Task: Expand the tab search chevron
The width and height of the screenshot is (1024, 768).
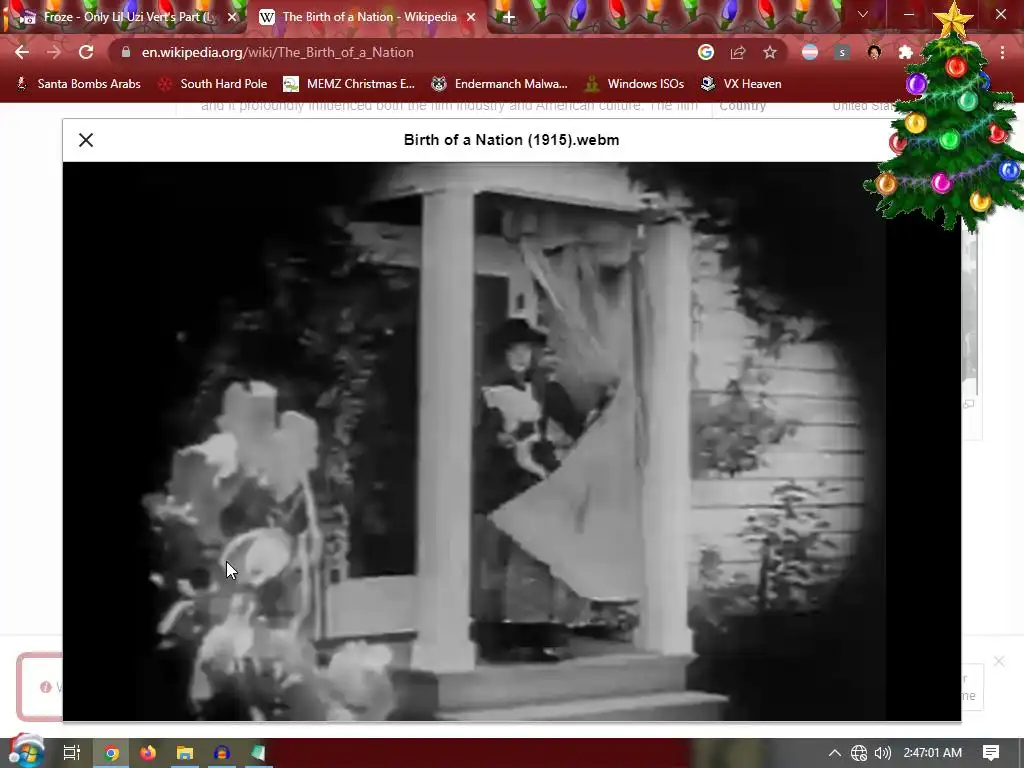Action: pyautogui.click(x=863, y=14)
